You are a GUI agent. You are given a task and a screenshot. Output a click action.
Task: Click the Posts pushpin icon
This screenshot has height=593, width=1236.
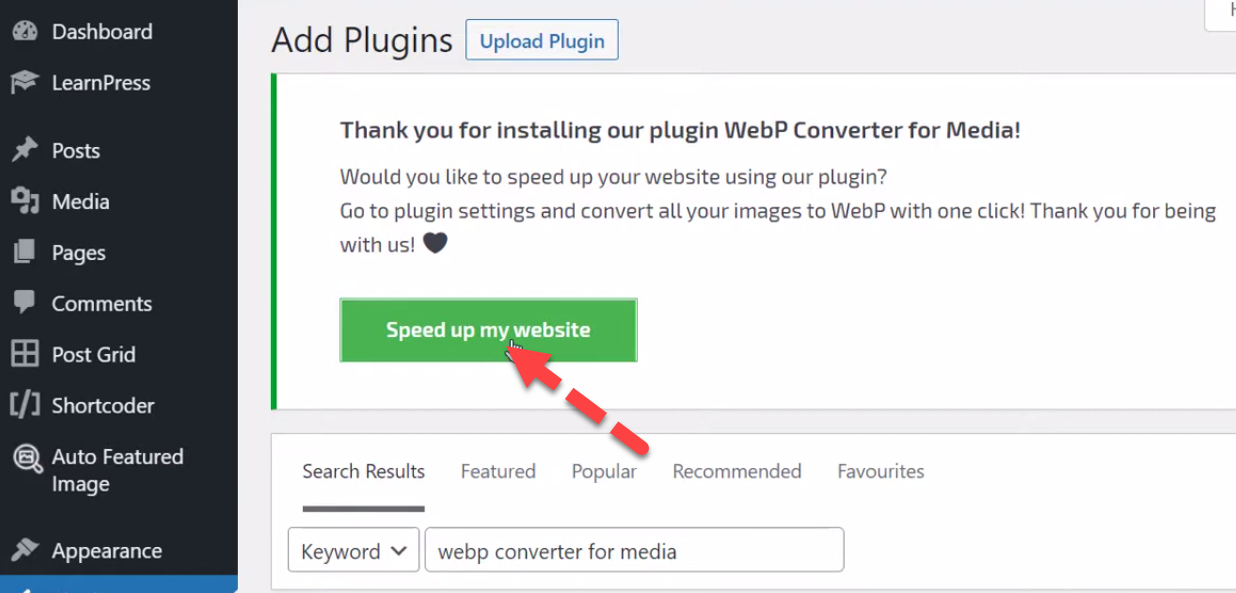click(x=24, y=150)
